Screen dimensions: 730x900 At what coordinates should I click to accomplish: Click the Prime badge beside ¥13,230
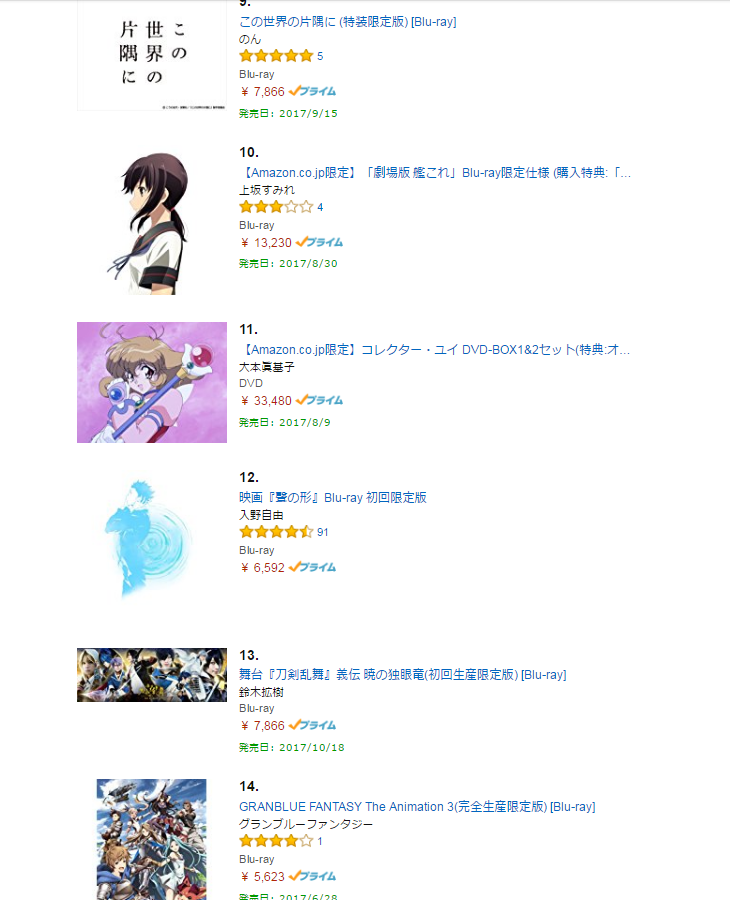pos(320,242)
